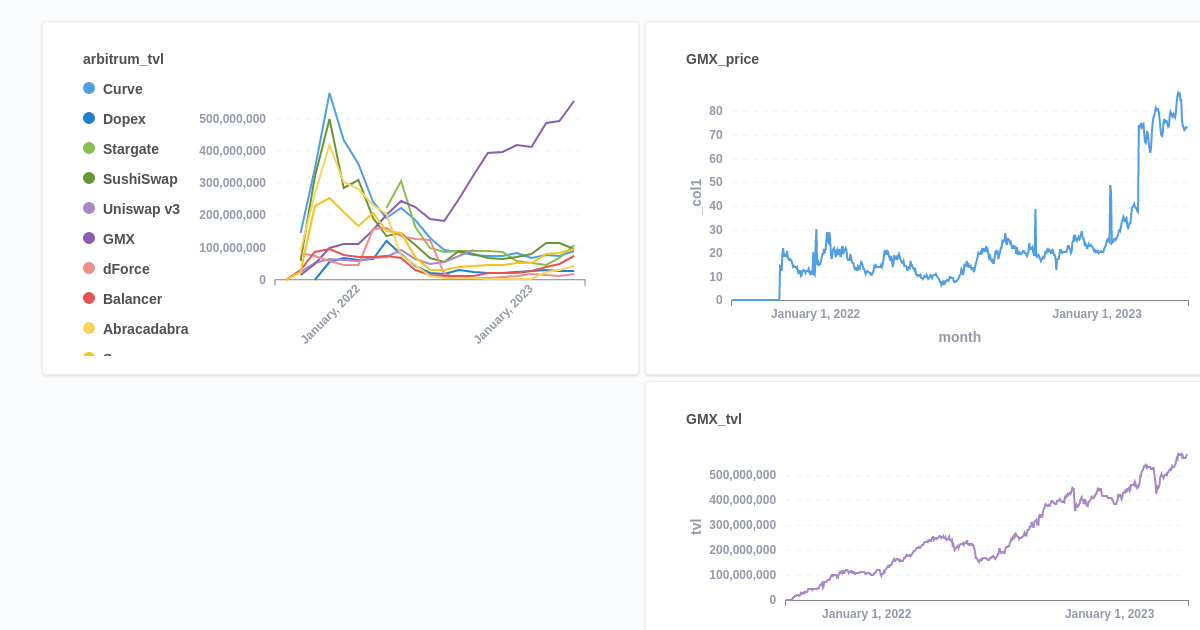This screenshot has width=1200, height=630.
Task: Select the GMX_tvl panel header
Action: pyautogui.click(x=712, y=420)
